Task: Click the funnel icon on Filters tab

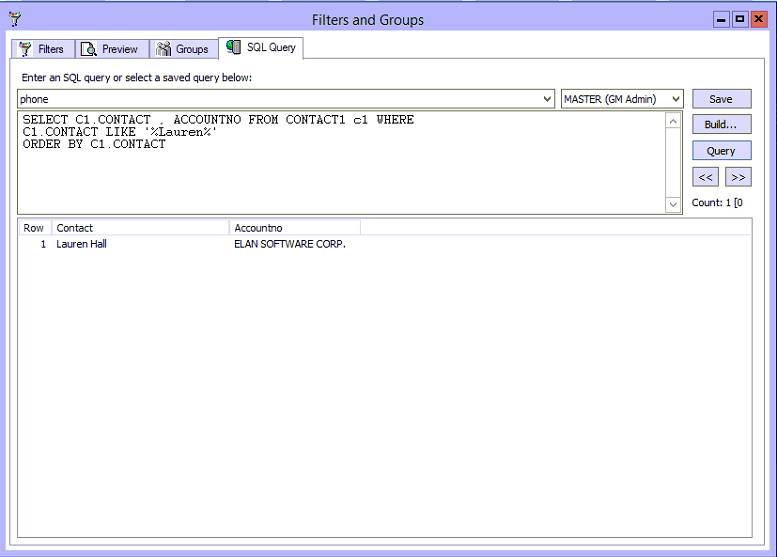Action: [25, 49]
